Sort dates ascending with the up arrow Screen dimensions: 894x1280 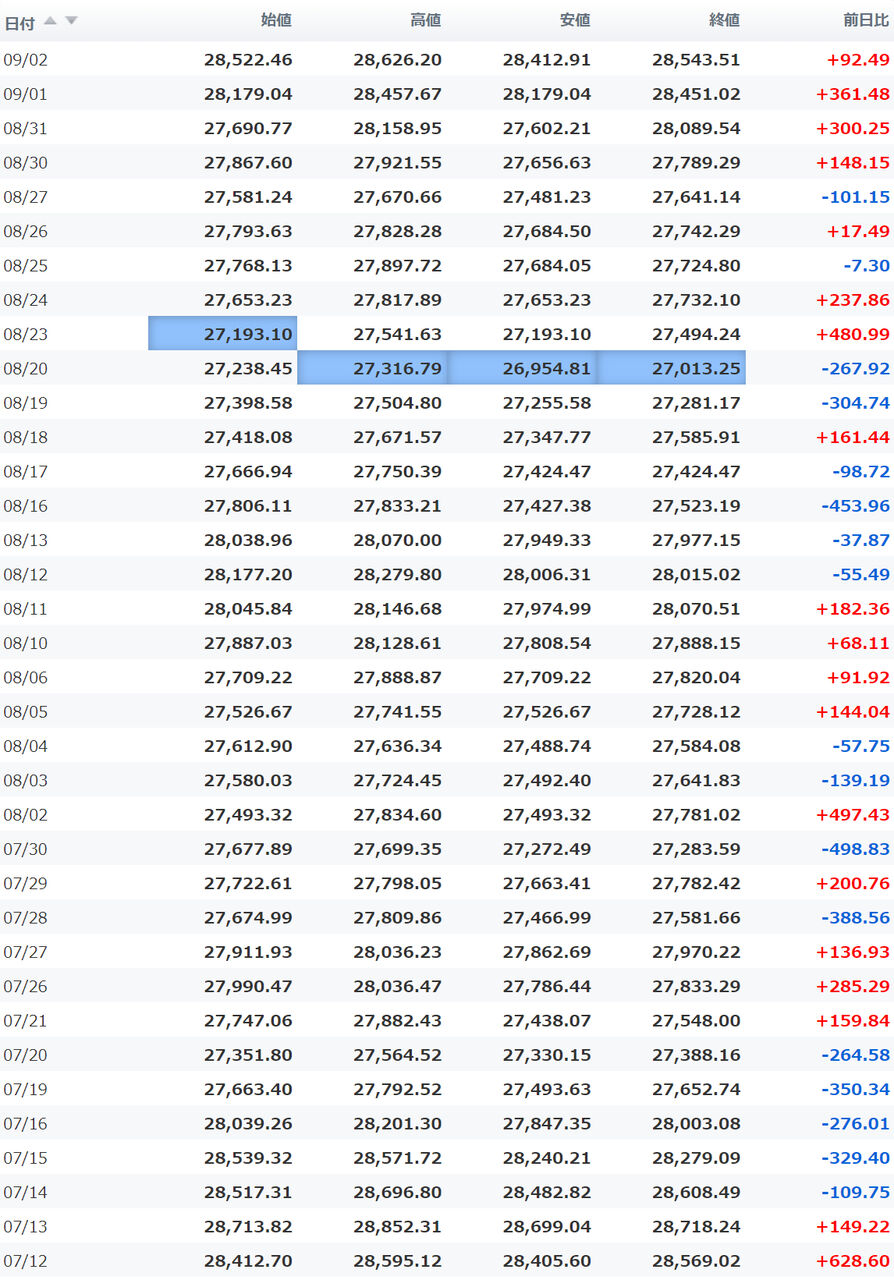pos(50,21)
